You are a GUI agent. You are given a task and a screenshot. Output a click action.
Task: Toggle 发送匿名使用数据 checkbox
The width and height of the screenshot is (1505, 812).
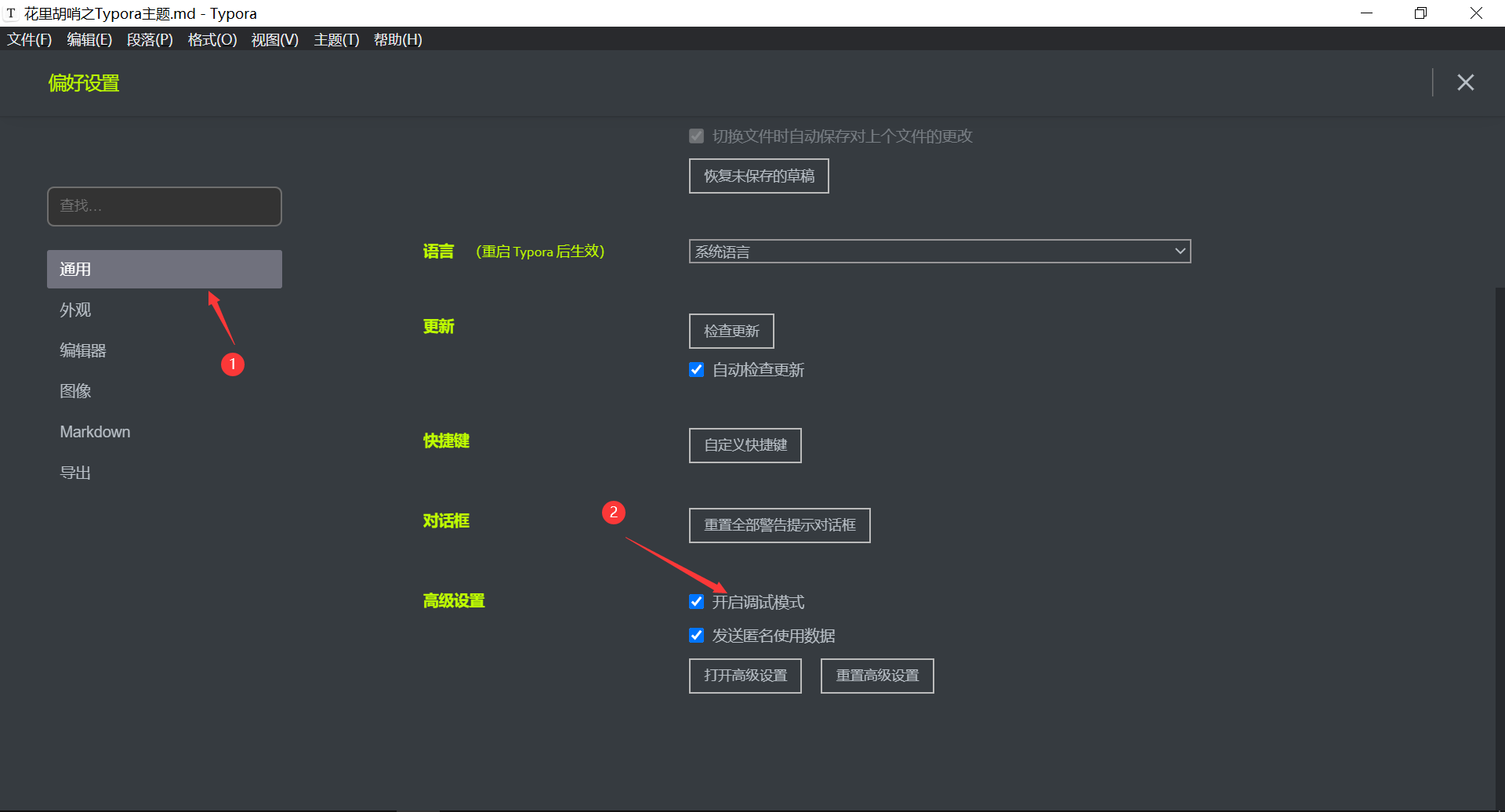click(696, 635)
